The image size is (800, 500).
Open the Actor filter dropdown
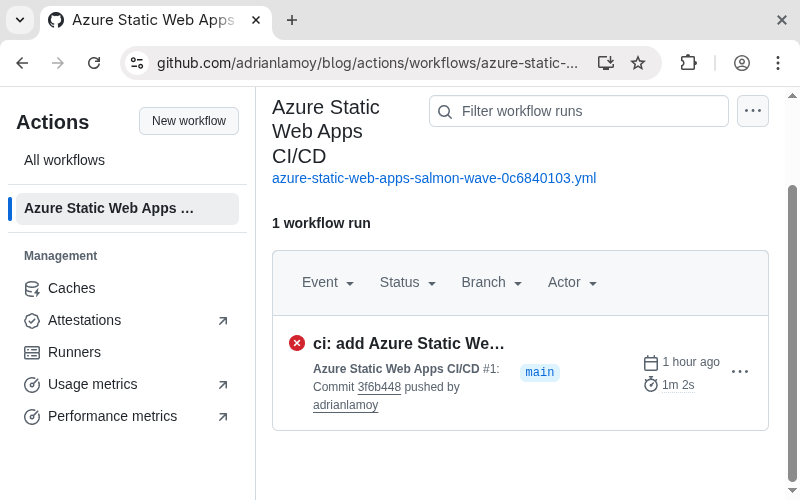(572, 283)
